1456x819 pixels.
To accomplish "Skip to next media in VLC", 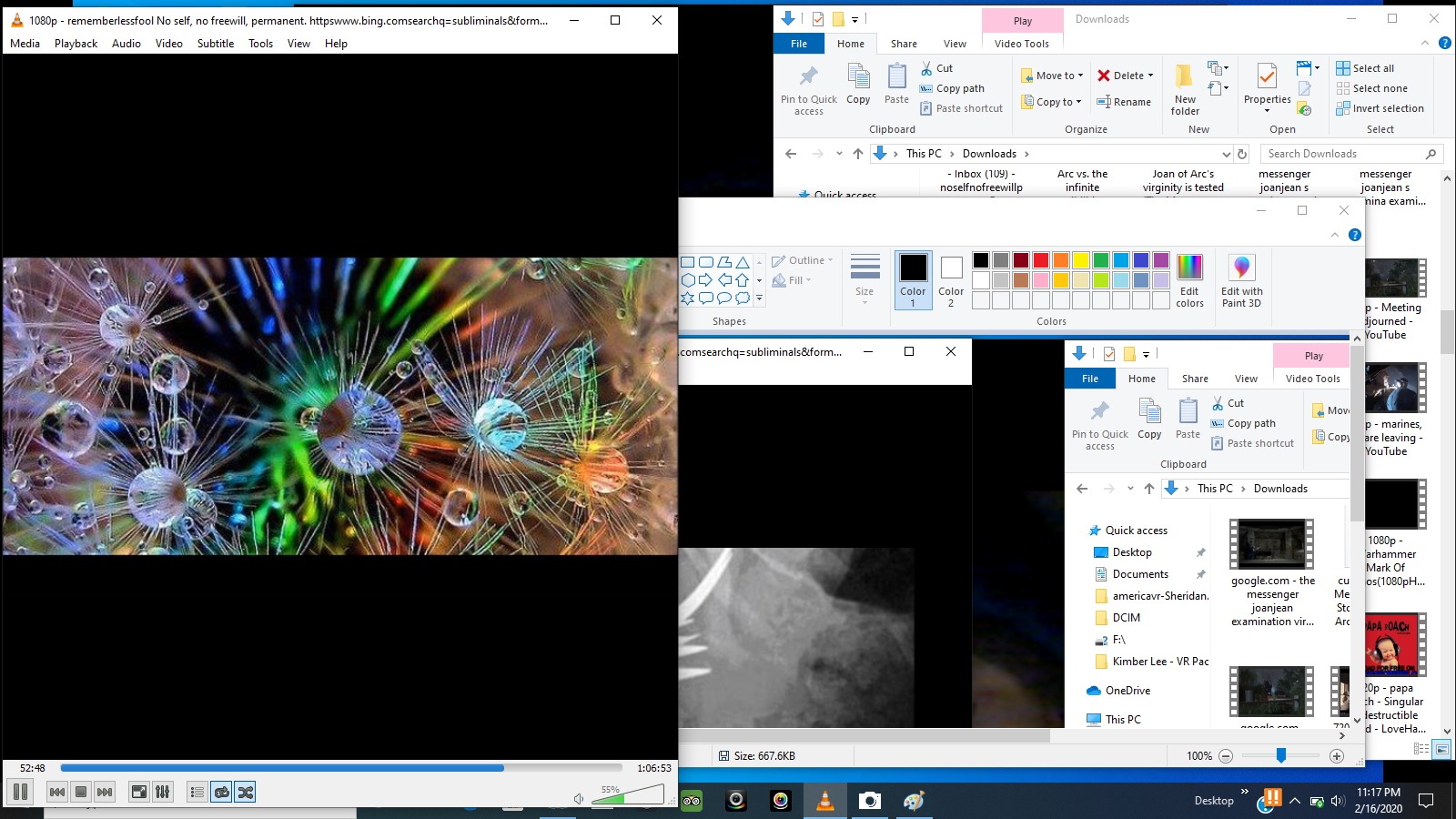I will 105,792.
